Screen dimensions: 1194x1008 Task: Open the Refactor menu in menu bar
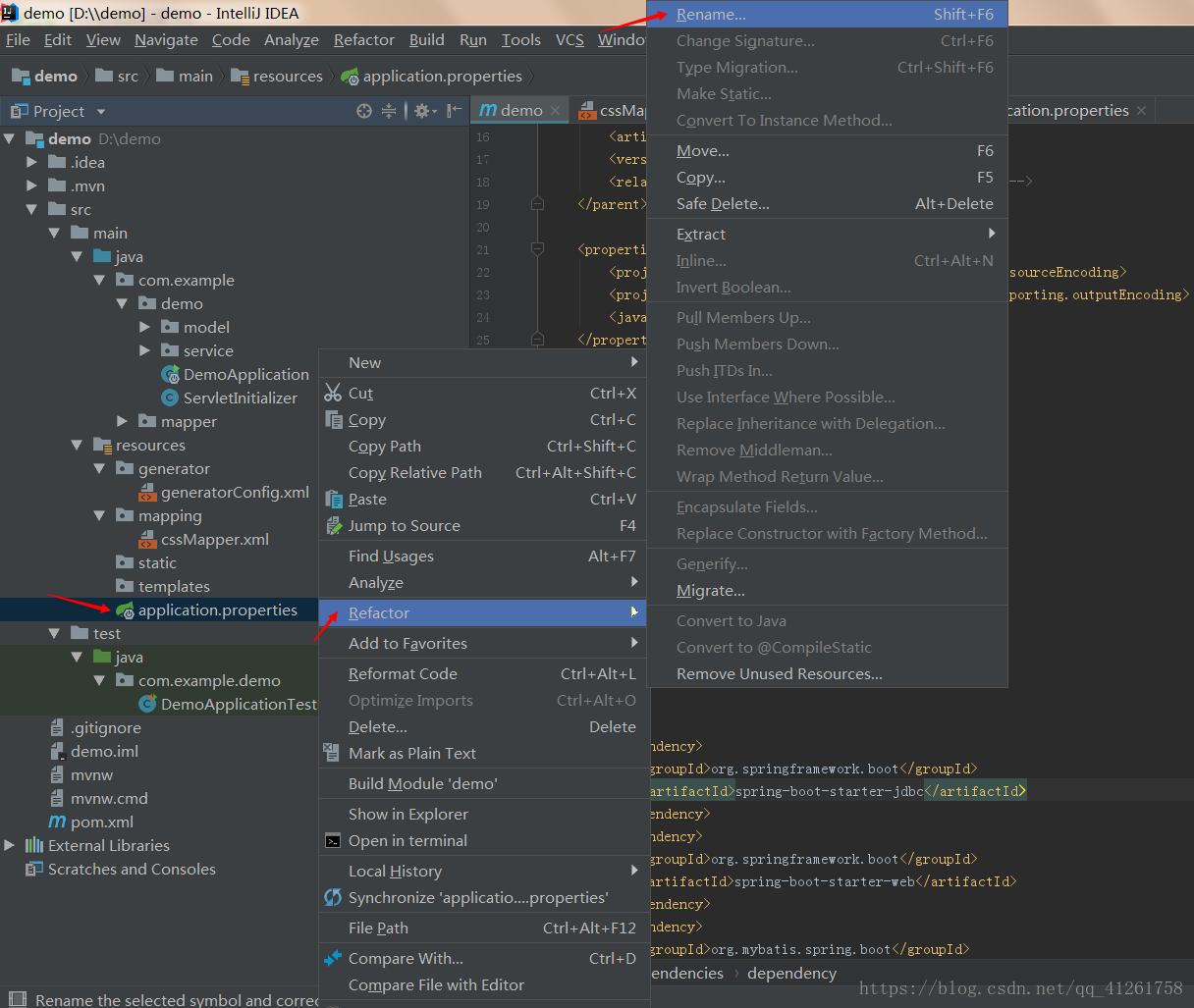[x=363, y=40]
